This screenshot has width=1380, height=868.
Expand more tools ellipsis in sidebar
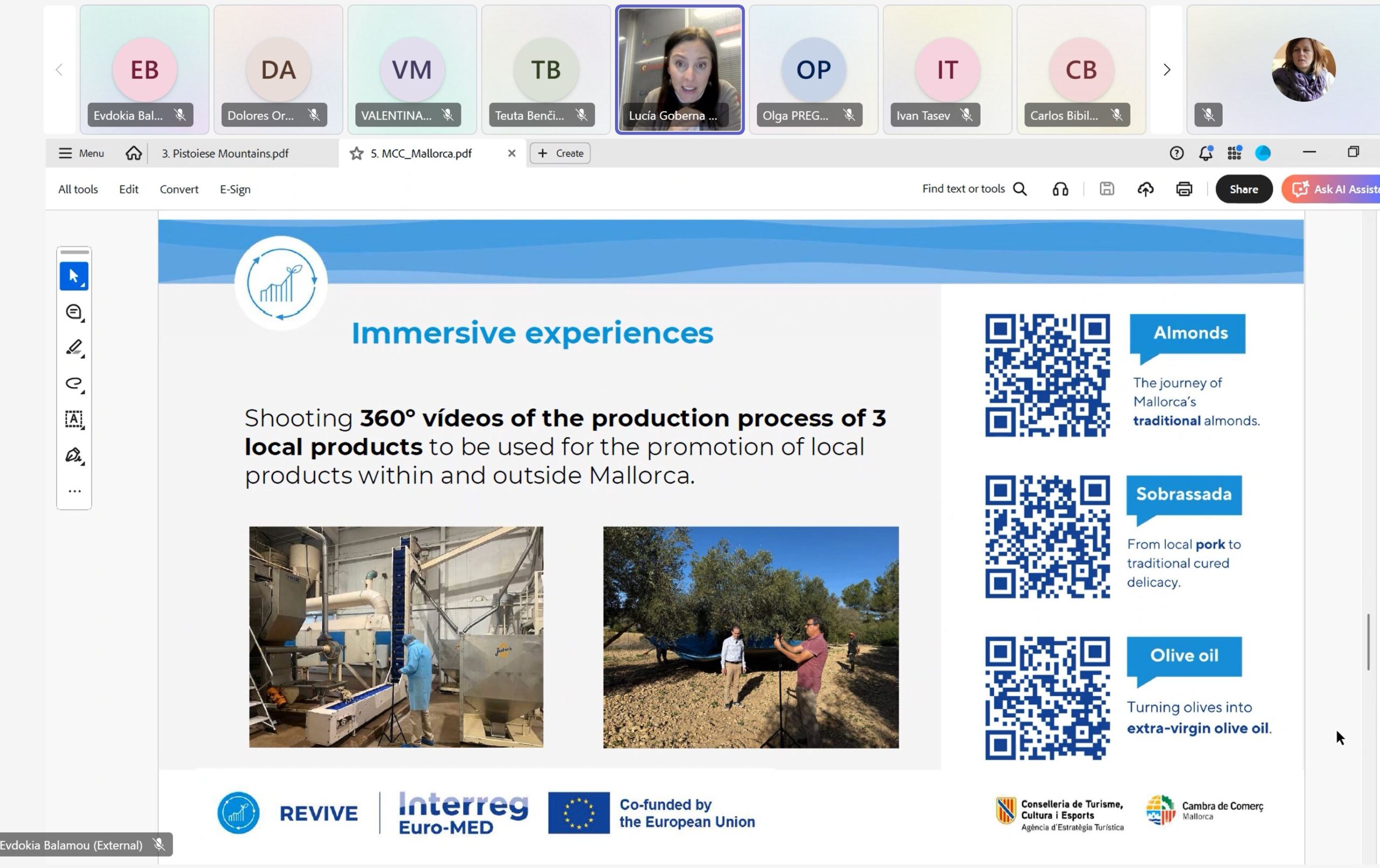(x=74, y=491)
